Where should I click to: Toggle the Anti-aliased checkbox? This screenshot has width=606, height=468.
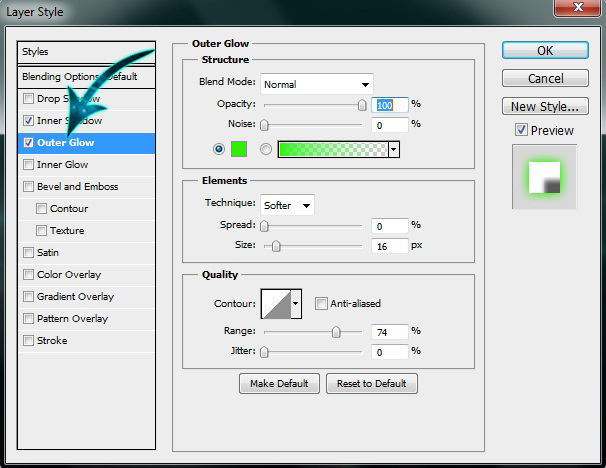(321, 304)
